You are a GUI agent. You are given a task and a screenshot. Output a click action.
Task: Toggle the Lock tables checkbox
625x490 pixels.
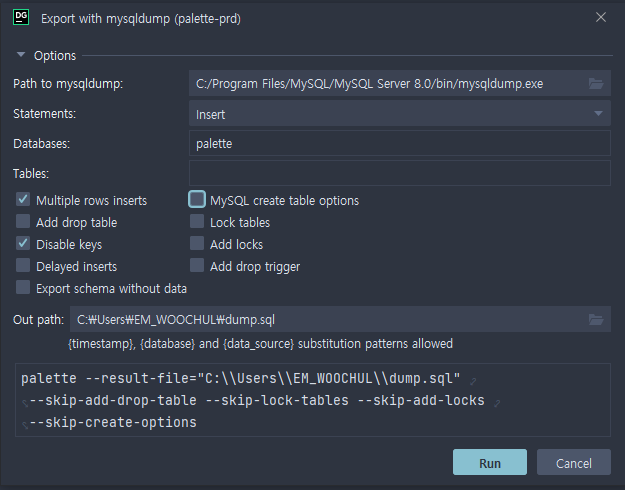[197, 221]
